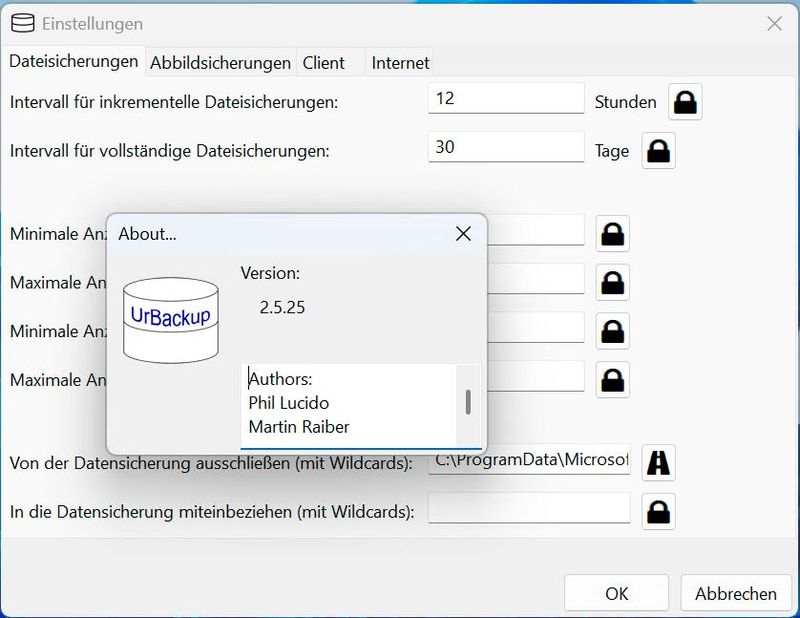Click the incremental backup interval field showing 12
The height and width of the screenshot is (618, 800).
(506, 99)
